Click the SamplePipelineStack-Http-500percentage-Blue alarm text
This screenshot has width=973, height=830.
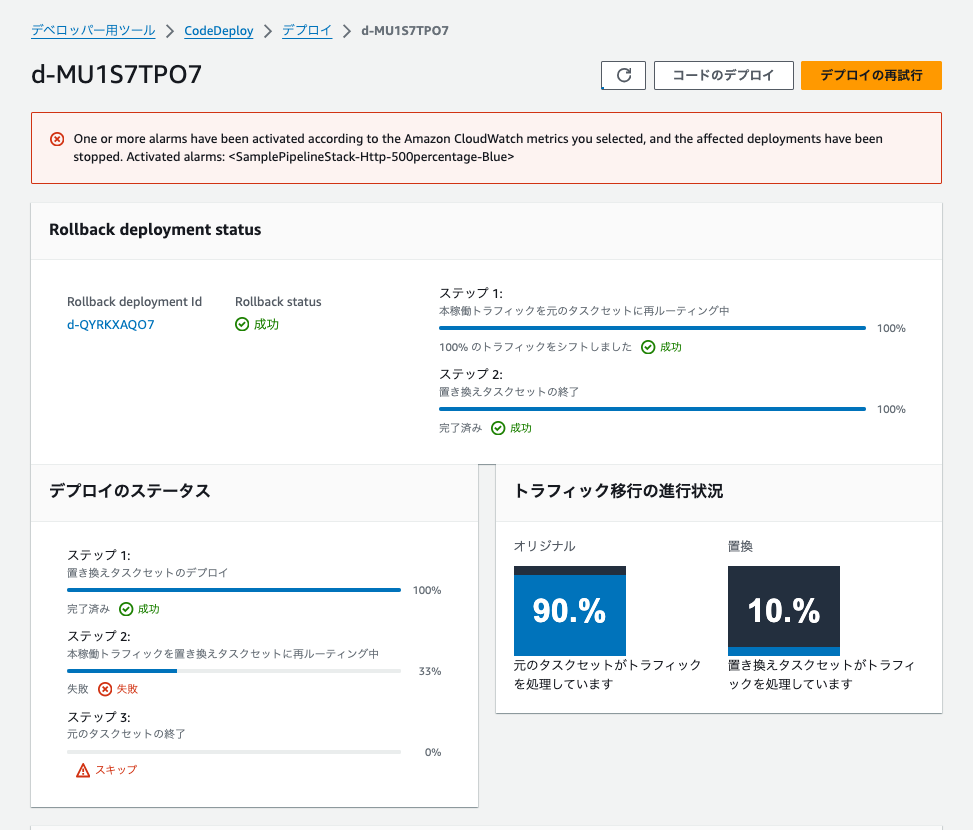[371, 157]
